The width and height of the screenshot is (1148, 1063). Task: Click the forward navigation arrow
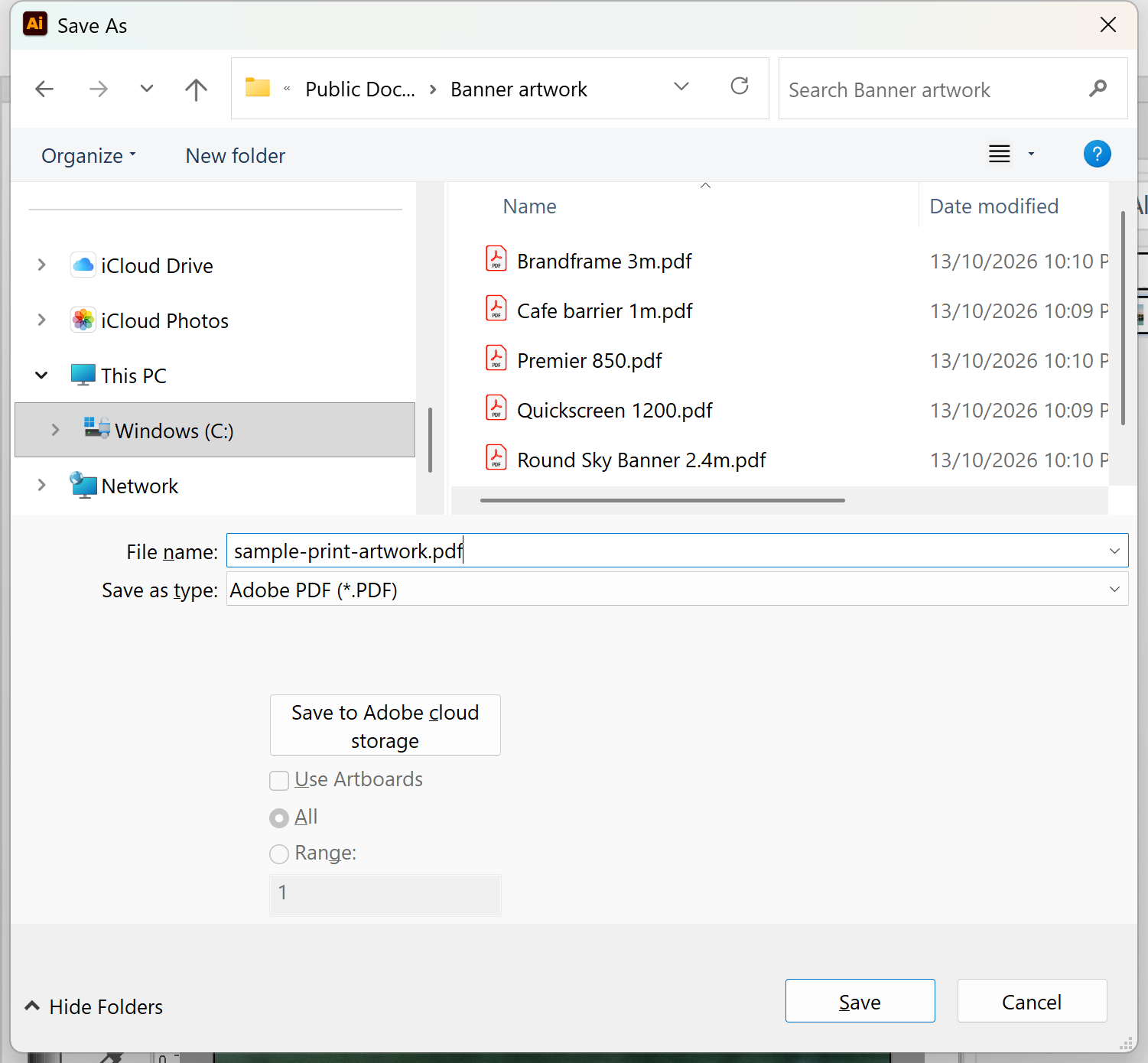coord(98,89)
